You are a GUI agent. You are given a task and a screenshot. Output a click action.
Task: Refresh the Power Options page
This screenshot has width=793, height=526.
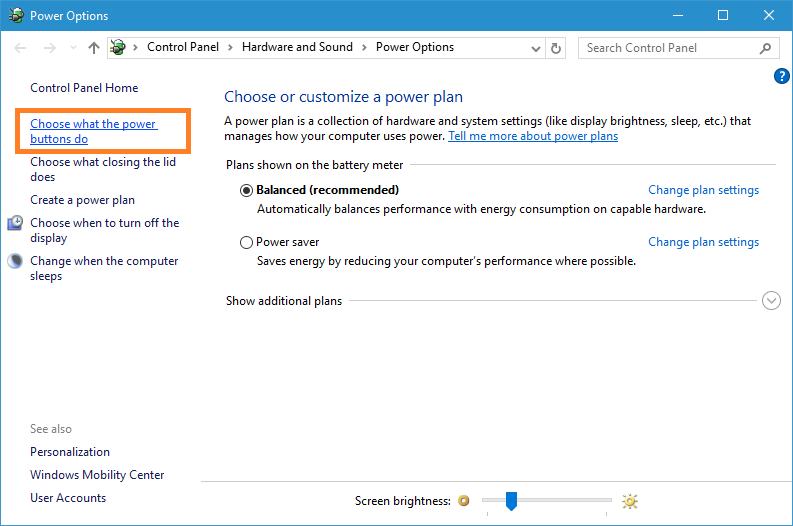tap(555, 49)
